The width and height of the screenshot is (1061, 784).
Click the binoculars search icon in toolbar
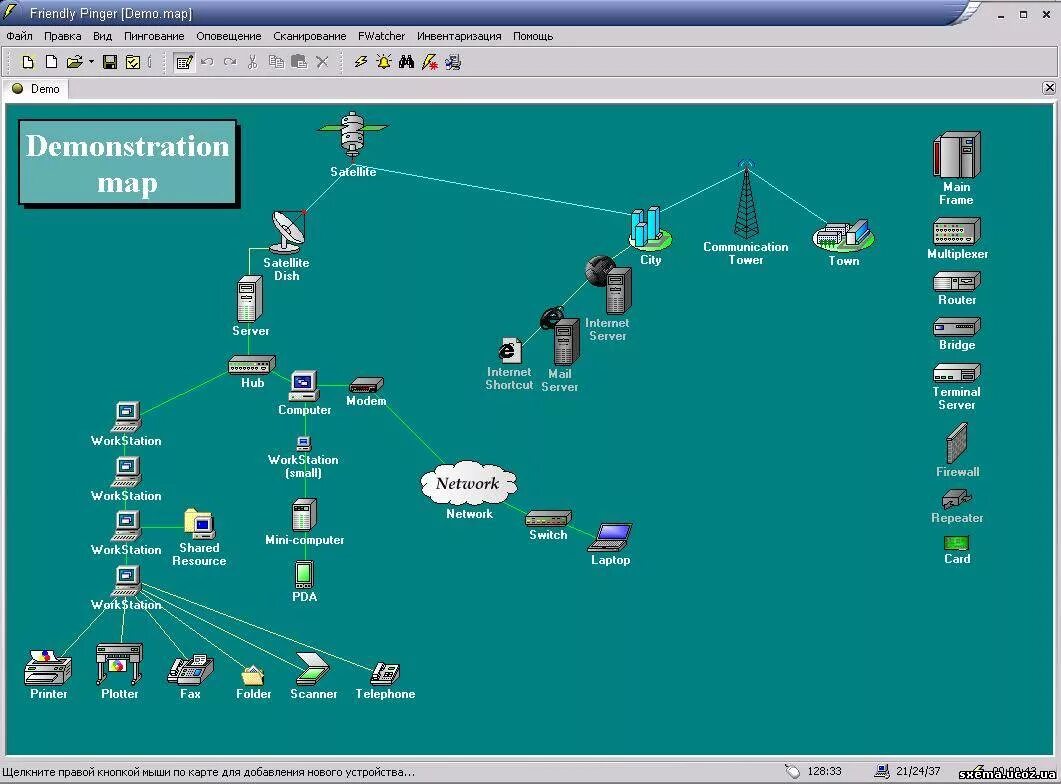406,62
